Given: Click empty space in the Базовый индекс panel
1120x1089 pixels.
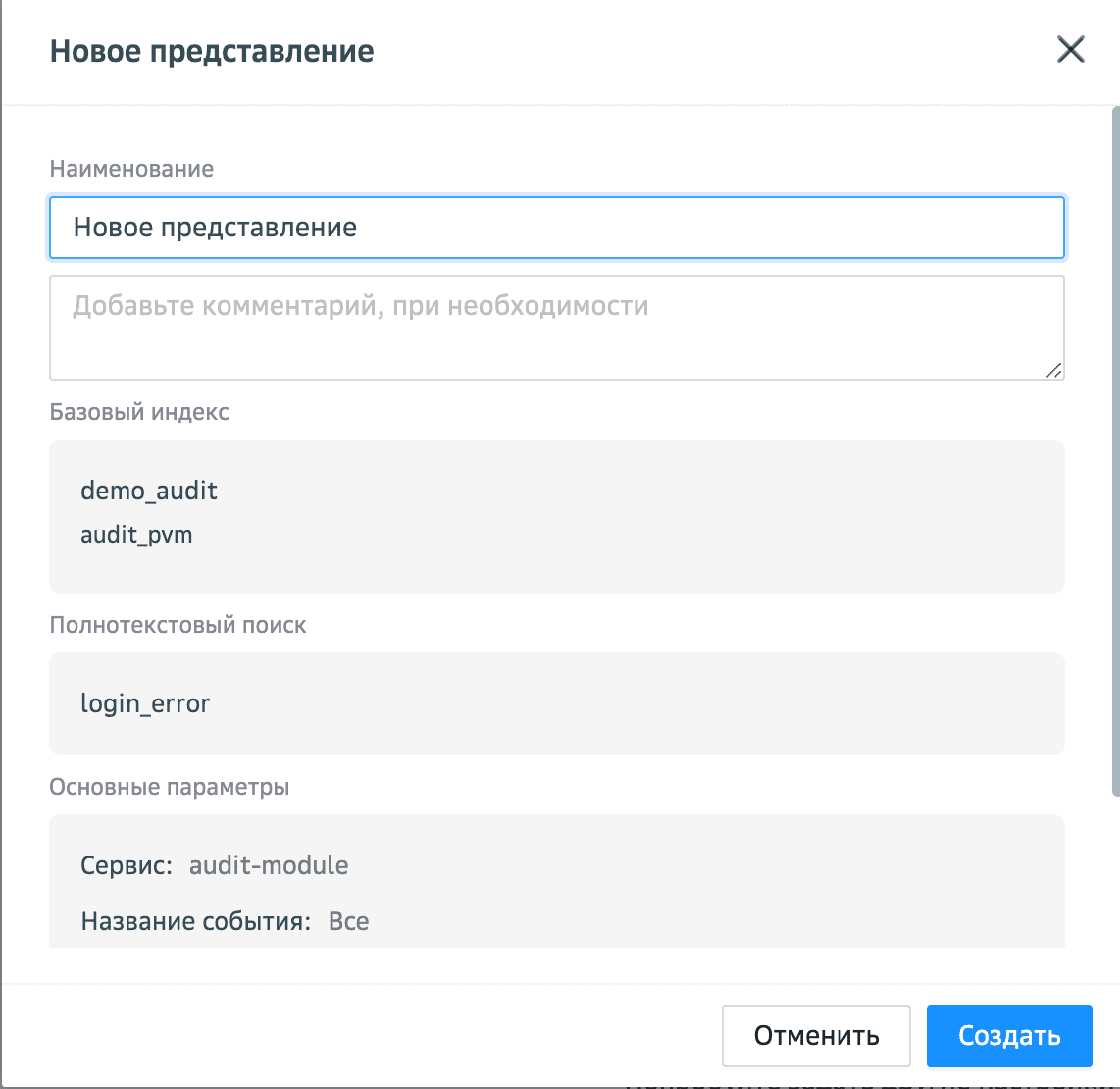Looking at the screenshot, I should 687,515.
